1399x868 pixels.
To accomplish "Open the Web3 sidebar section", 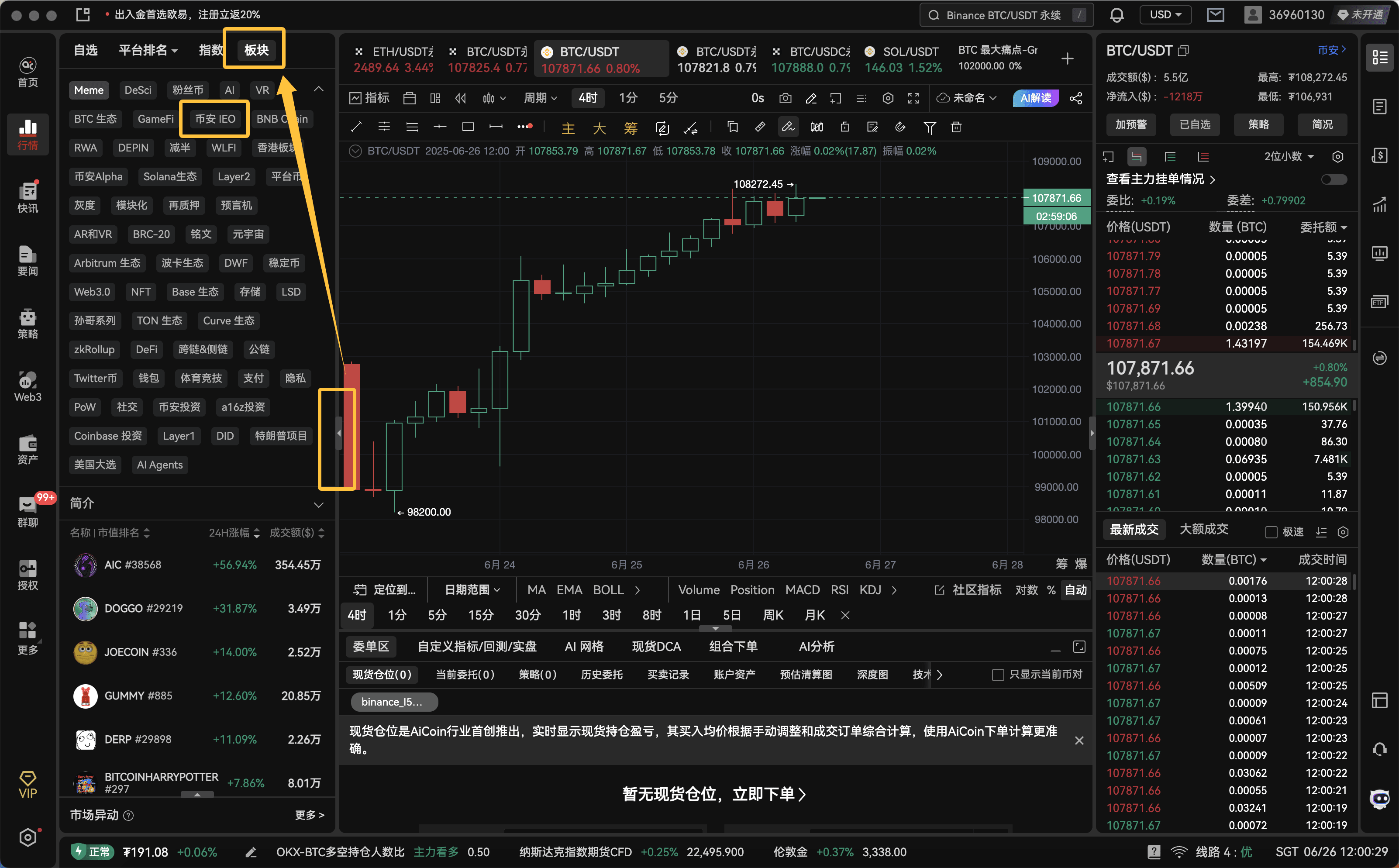I will tap(28, 387).
